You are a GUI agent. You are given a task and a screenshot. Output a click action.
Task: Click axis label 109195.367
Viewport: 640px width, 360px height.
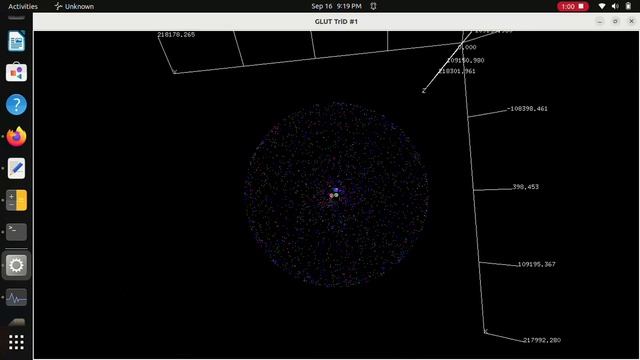[536, 264]
